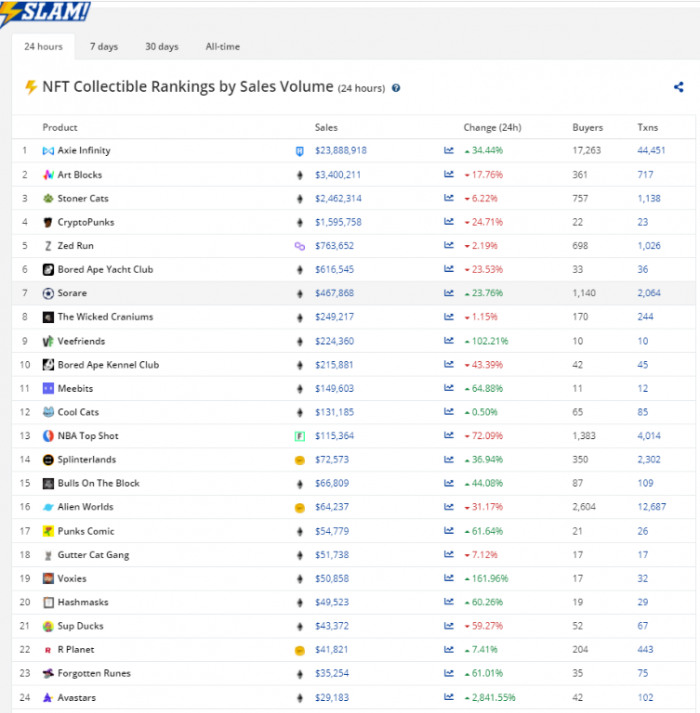The width and height of the screenshot is (700, 713).
Task: Click the Stoner Cats logo icon
Action: click(x=48, y=198)
